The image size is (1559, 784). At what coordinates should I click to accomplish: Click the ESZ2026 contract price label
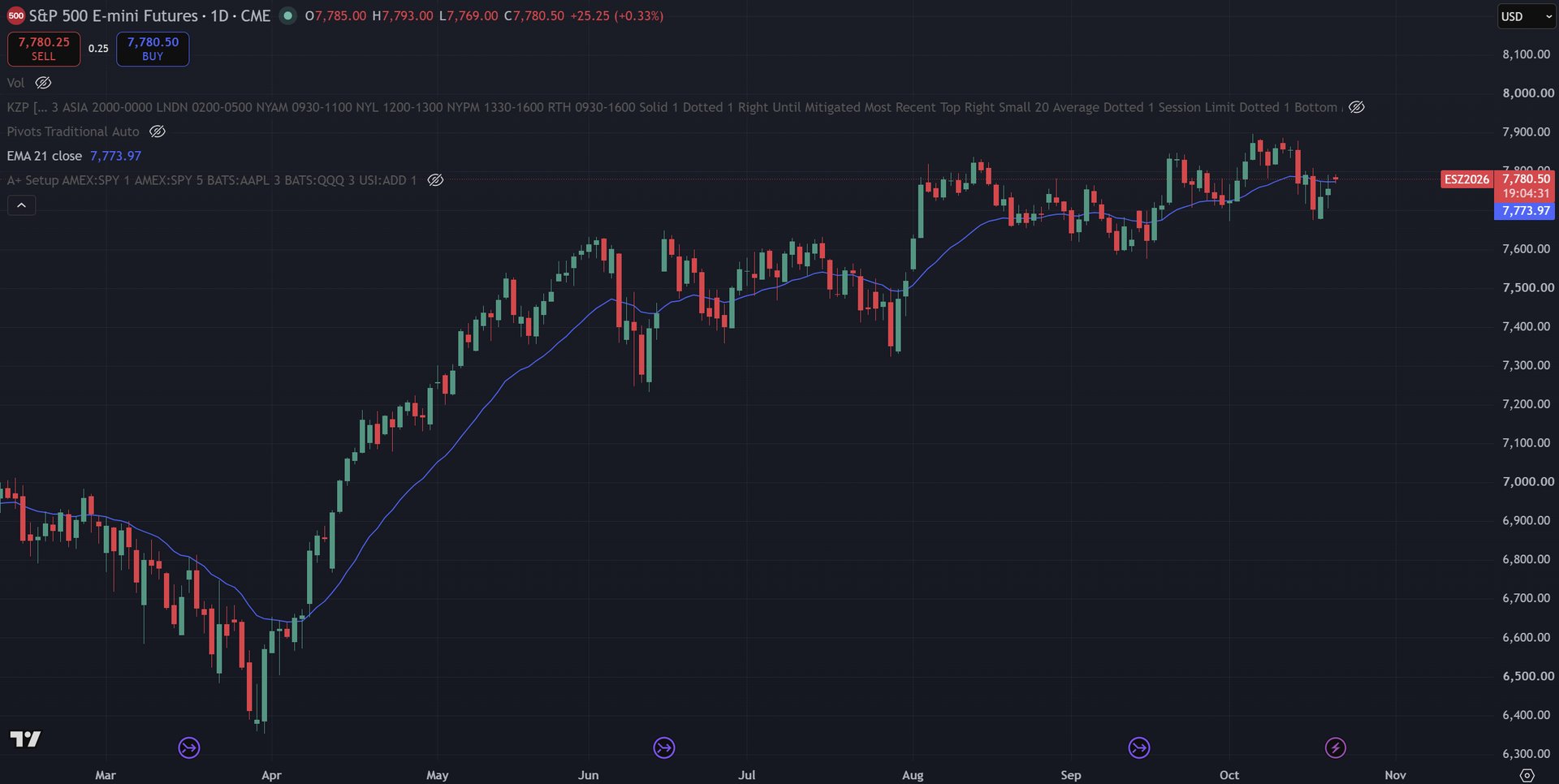click(1467, 179)
